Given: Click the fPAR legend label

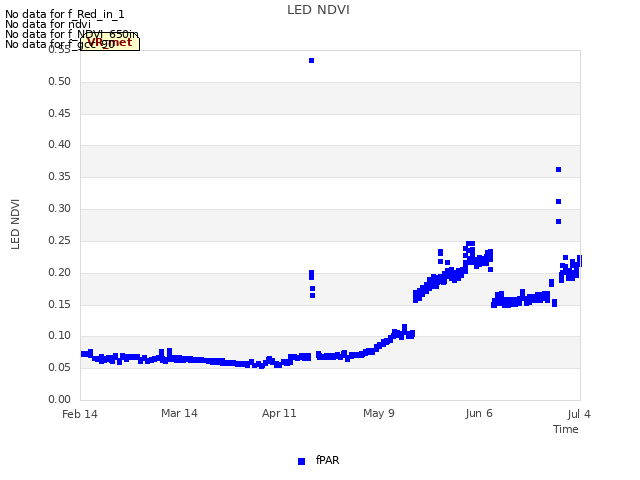Looking at the screenshot, I should 327,460.
